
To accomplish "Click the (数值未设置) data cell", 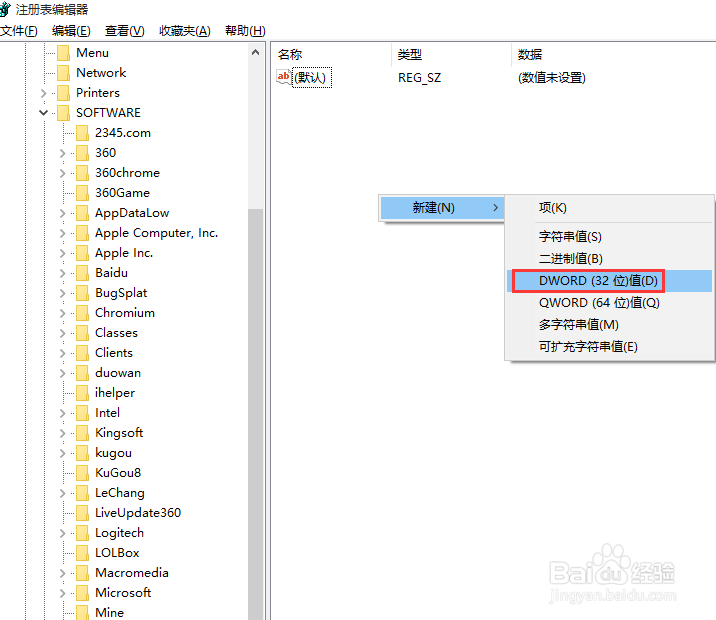I will pyautogui.click(x=552, y=78).
